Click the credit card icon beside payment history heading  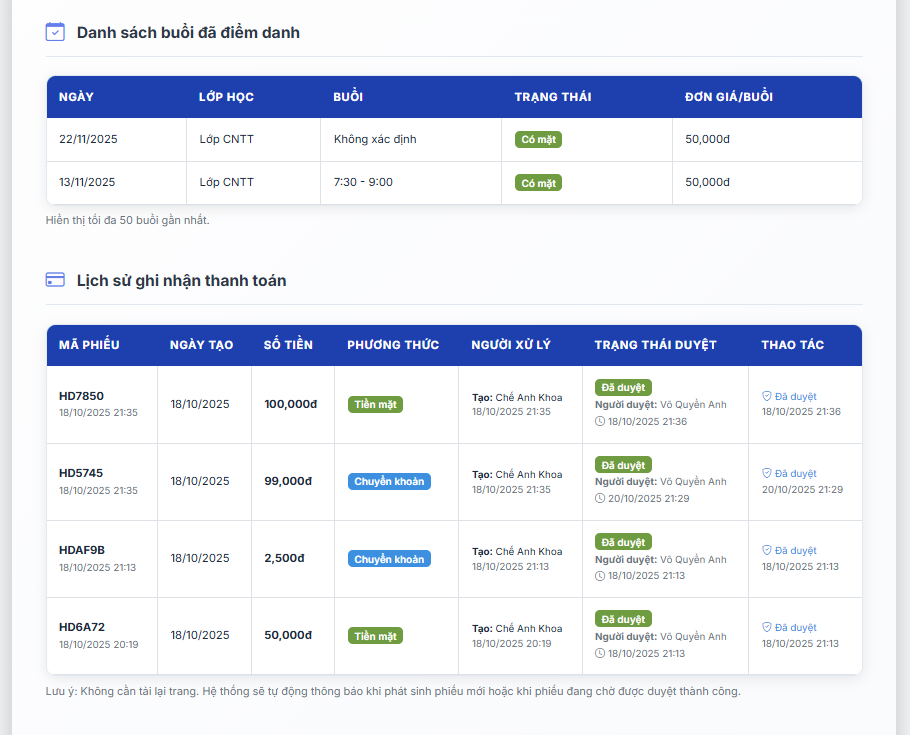(55, 280)
